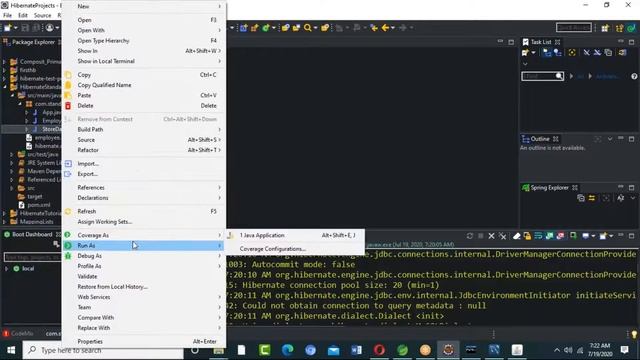
Task: Click Assign Working Sets...
Action: click(144, 222)
